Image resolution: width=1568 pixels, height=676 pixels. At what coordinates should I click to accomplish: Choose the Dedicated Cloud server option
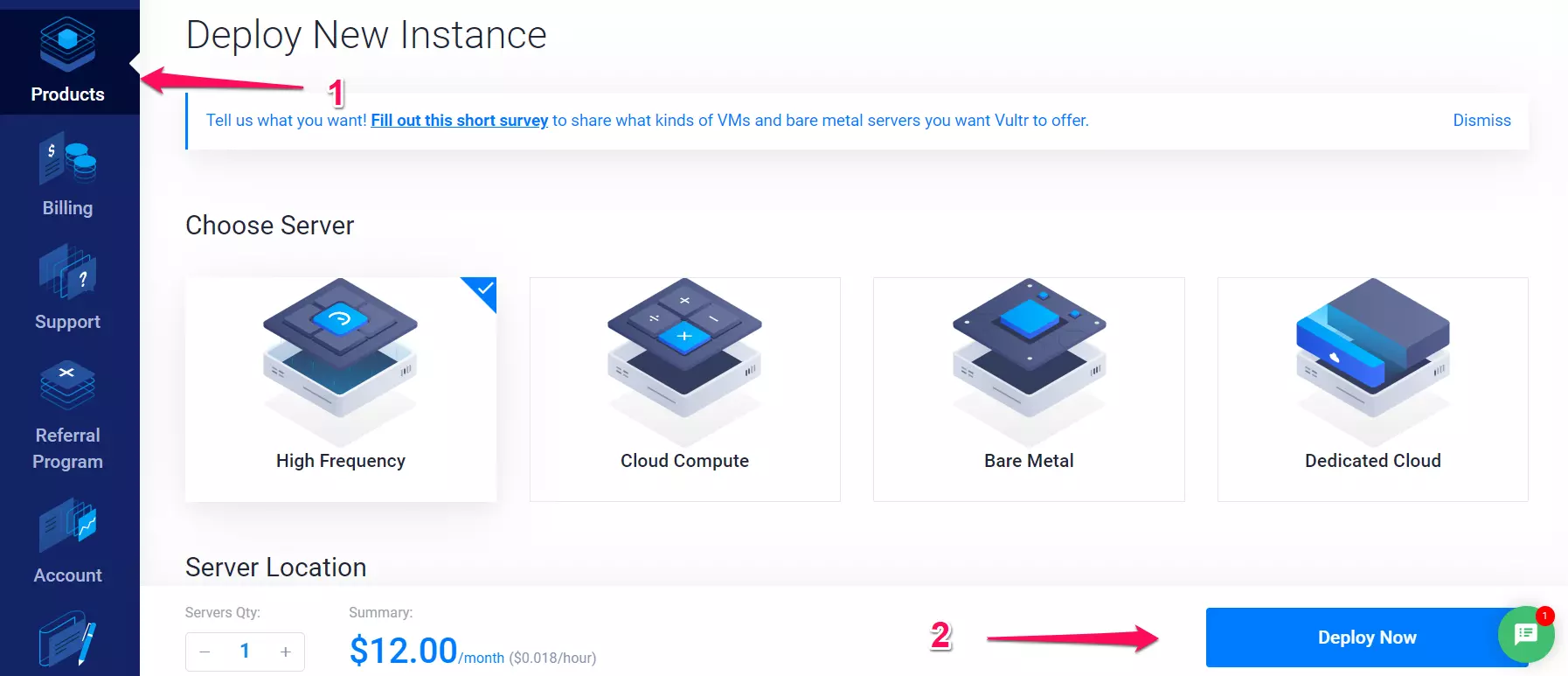[x=1372, y=461]
